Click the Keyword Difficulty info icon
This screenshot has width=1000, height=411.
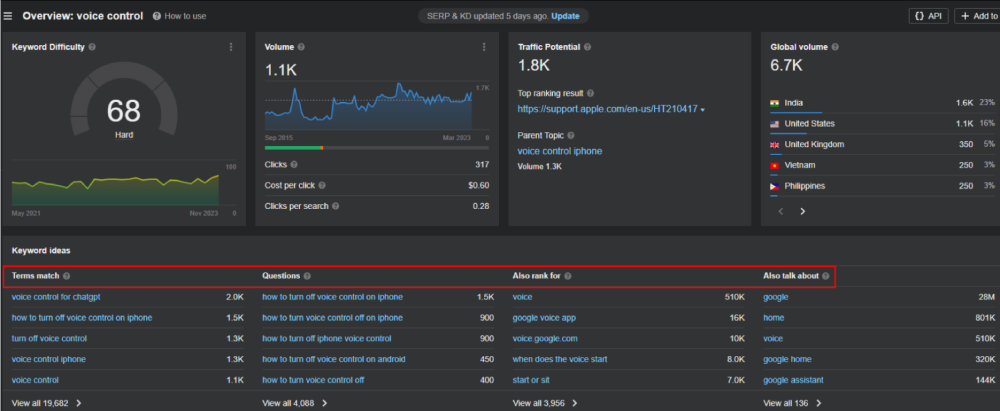pyautogui.click(x=92, y=47)
